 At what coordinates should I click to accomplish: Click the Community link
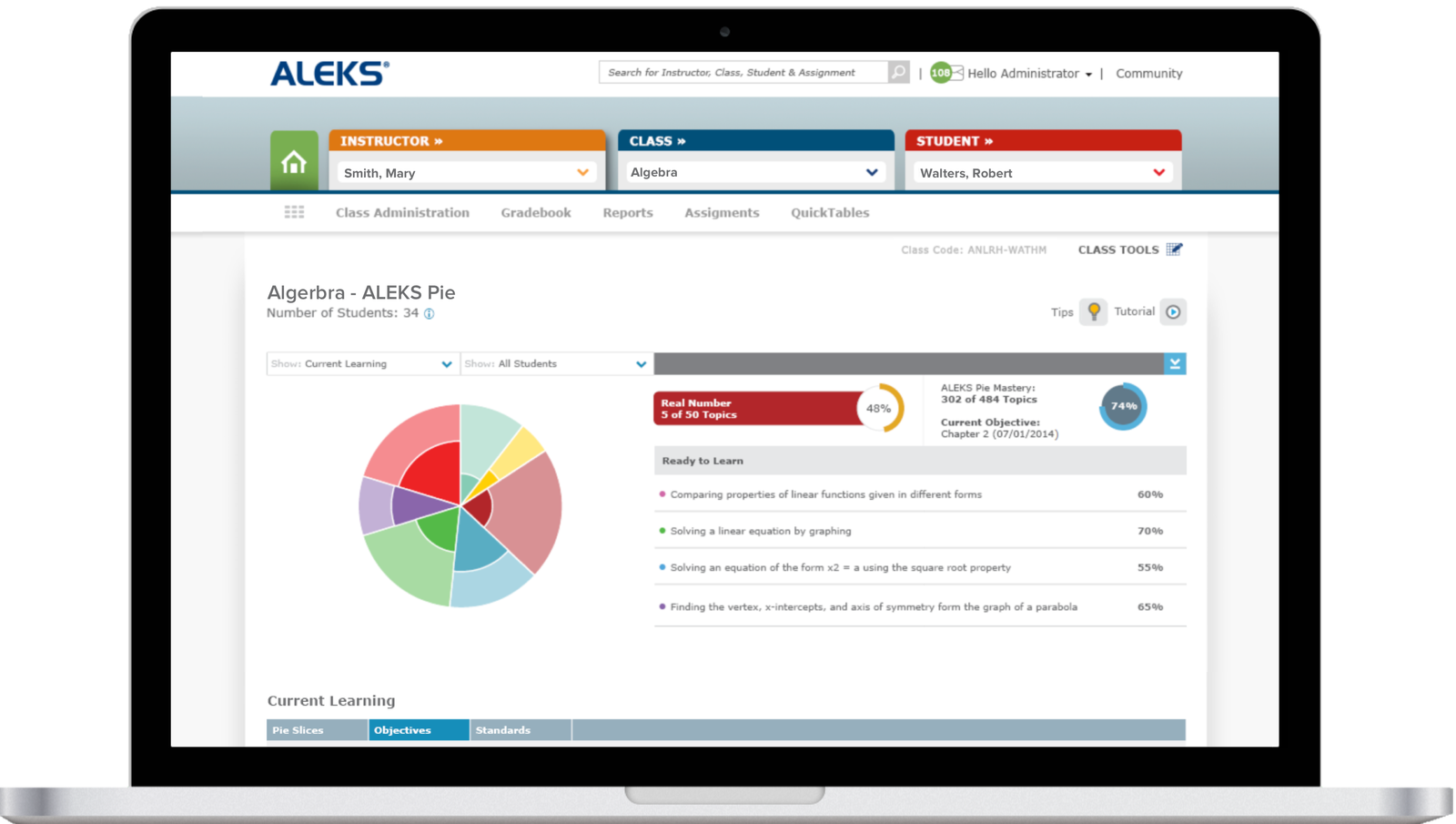tap(1149, 74)
